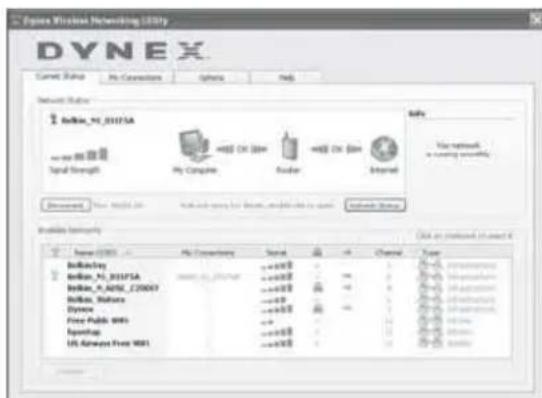Click antenna icon in connected network row
The image size is (542, 398).
[x=54, y=276]
